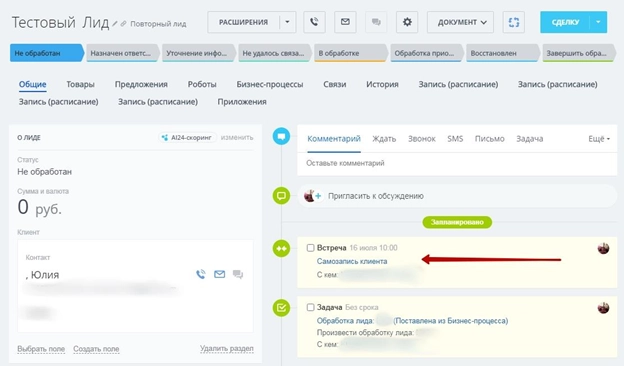Screen dimensions: 624x366
Task: Click изменить link in О лиде section
Action: (x=237, y=137)
